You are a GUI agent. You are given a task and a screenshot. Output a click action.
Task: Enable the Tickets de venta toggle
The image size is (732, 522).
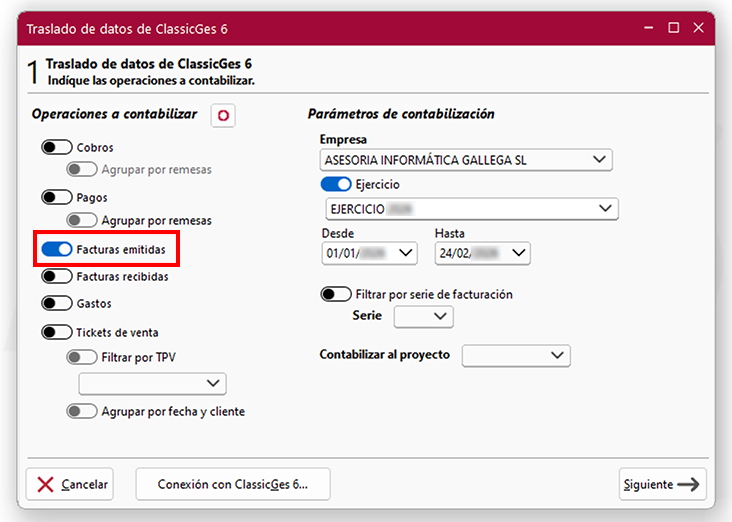coord(56,332)
